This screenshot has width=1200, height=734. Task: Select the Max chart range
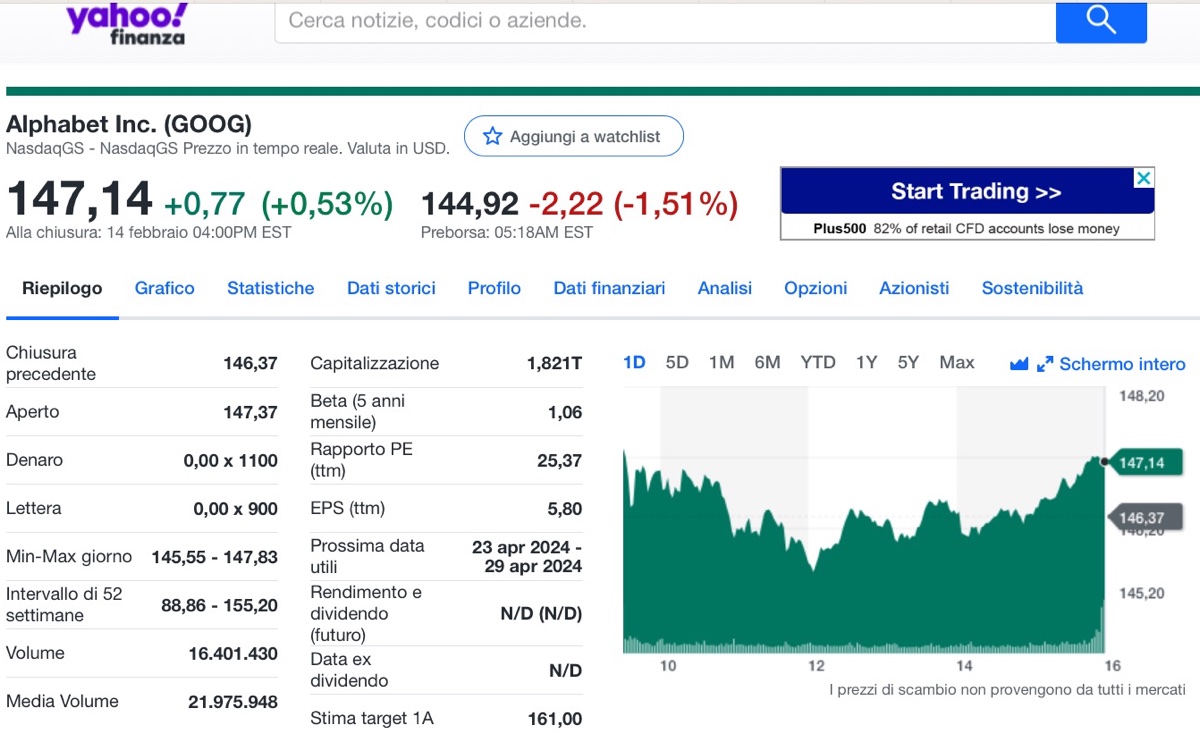[x=957, y=362]
